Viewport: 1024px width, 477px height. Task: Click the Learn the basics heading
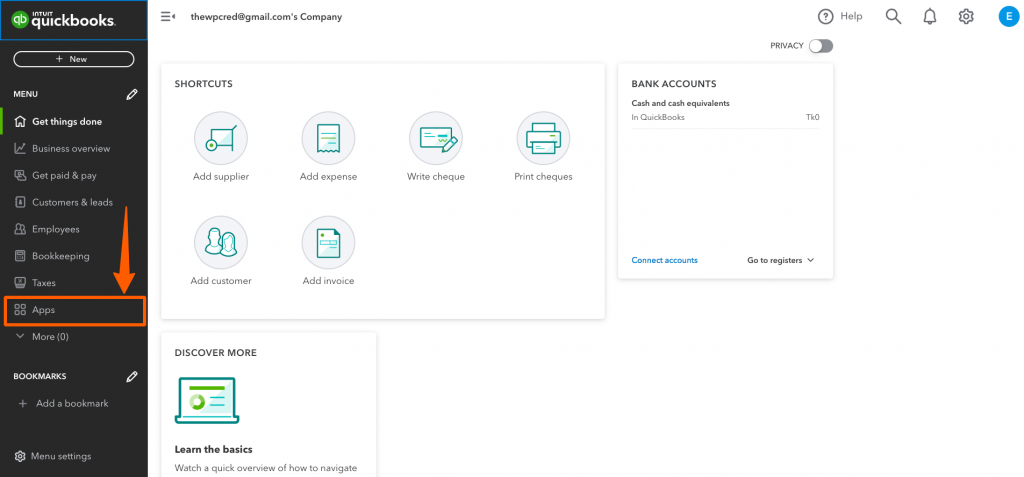[x=214, y=450]
